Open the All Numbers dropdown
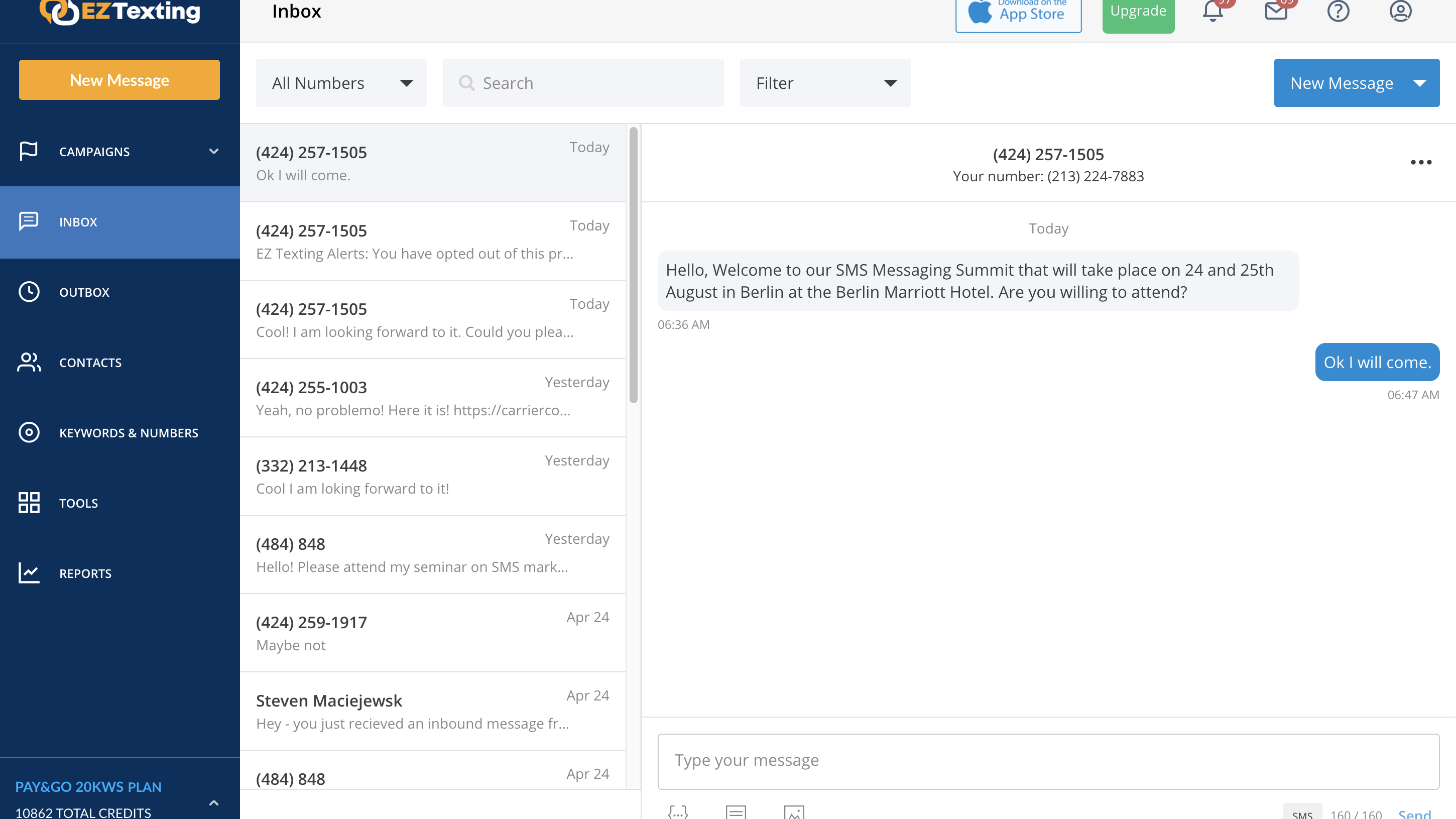Screen dimensions: 1456x819 click(x=341, y=82)
